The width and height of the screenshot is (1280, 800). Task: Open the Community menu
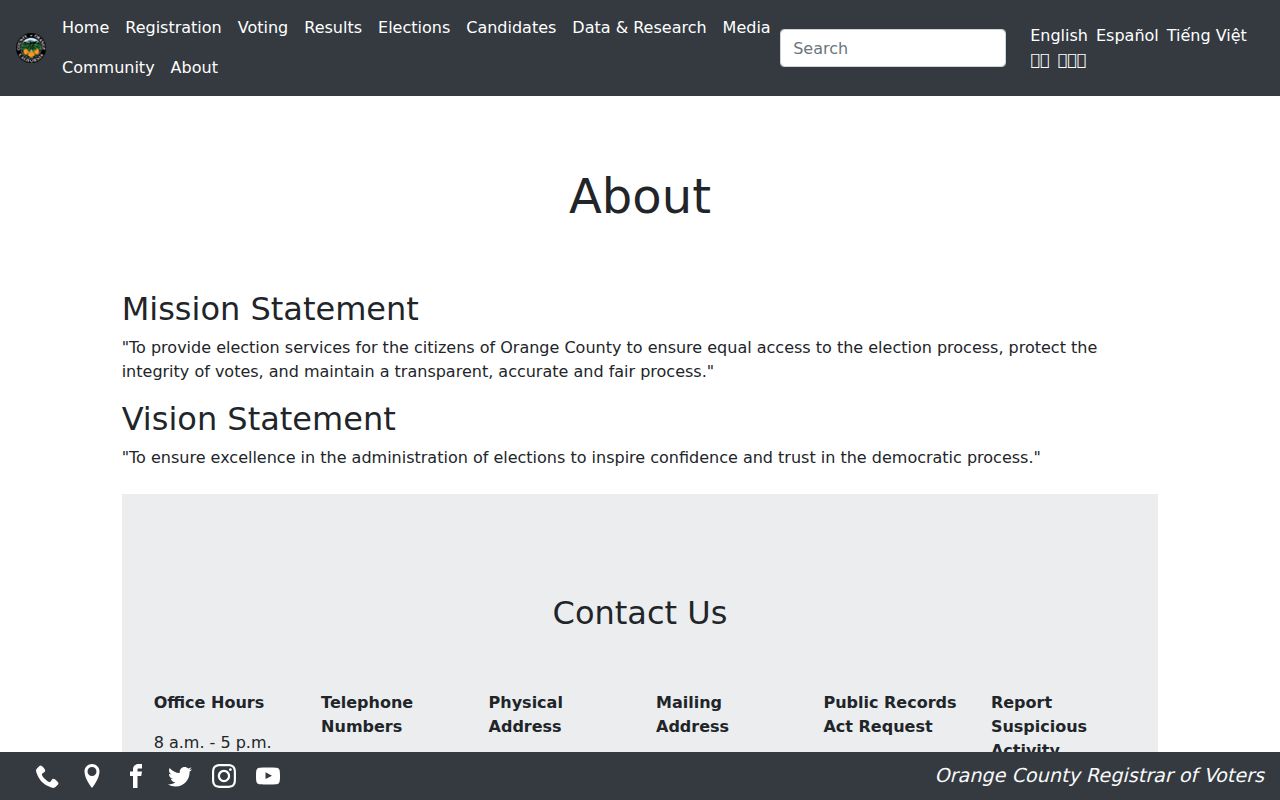click(x=108, y=68)
